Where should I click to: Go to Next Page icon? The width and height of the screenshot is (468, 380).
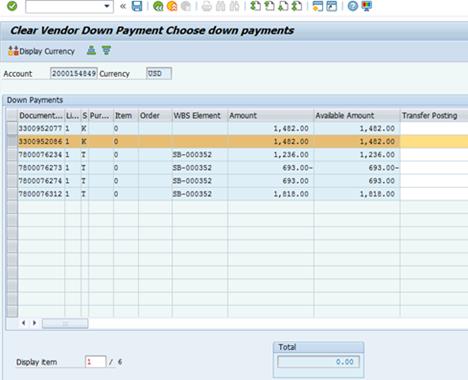283,6
